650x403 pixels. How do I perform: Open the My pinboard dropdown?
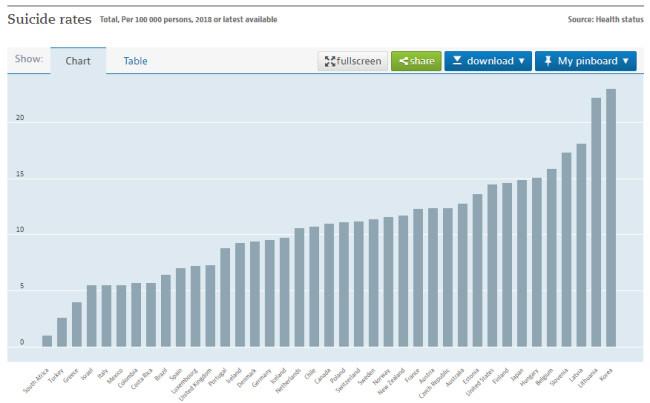click(x=585, y=61)
